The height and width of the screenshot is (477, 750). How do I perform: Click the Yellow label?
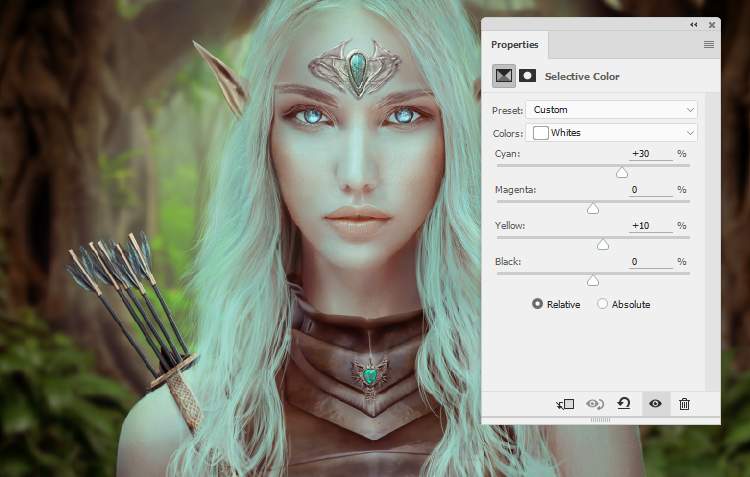(x=510, y=225)
